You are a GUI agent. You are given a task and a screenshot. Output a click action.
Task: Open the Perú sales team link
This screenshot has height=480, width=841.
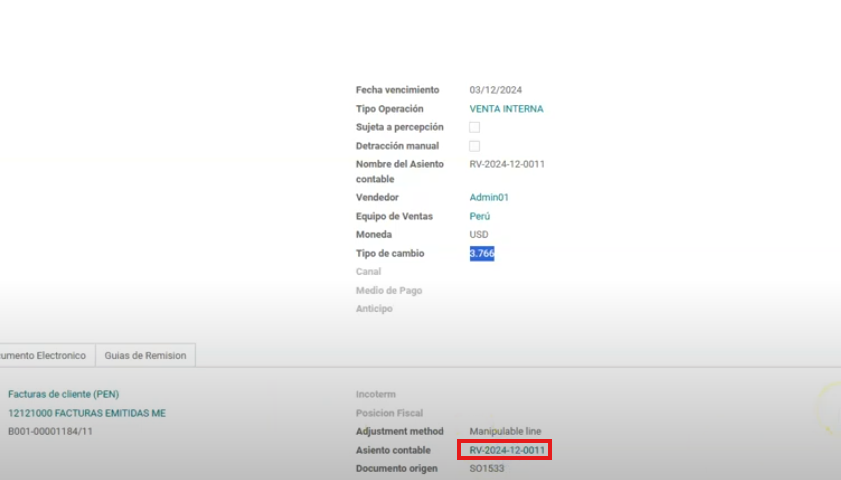(x=480, y=216)
